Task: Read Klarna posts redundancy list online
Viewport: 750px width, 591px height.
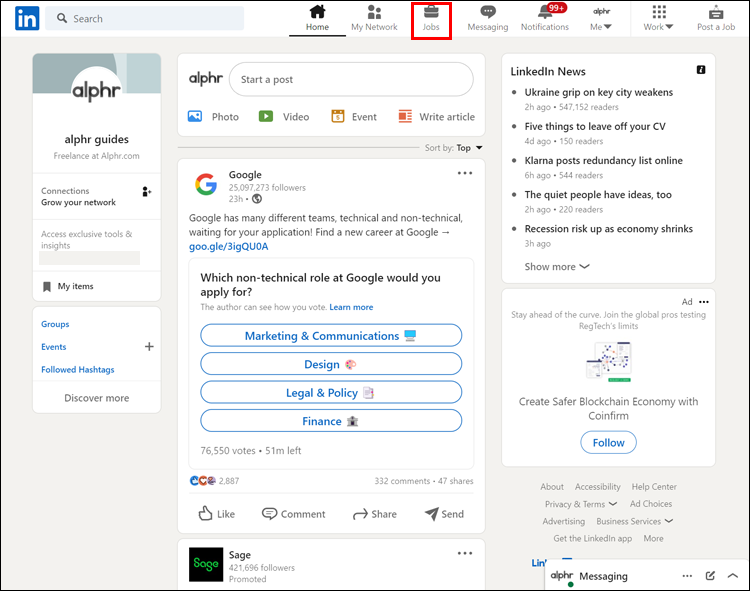Action: coord(603,161)
